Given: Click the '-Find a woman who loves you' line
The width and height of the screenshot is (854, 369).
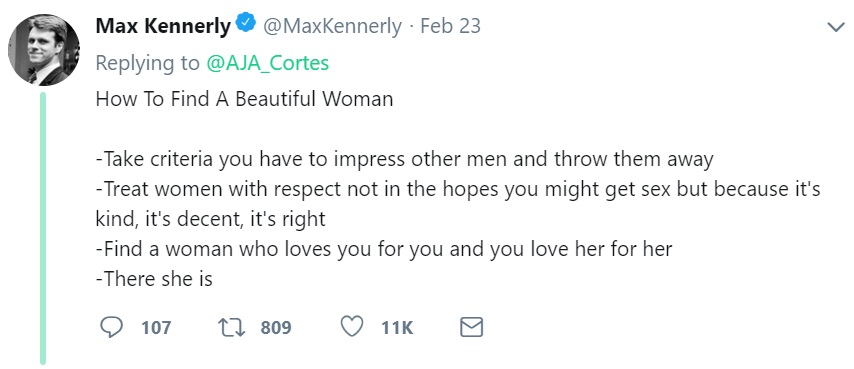Looking at the screenshot, I should pos(384,249).
